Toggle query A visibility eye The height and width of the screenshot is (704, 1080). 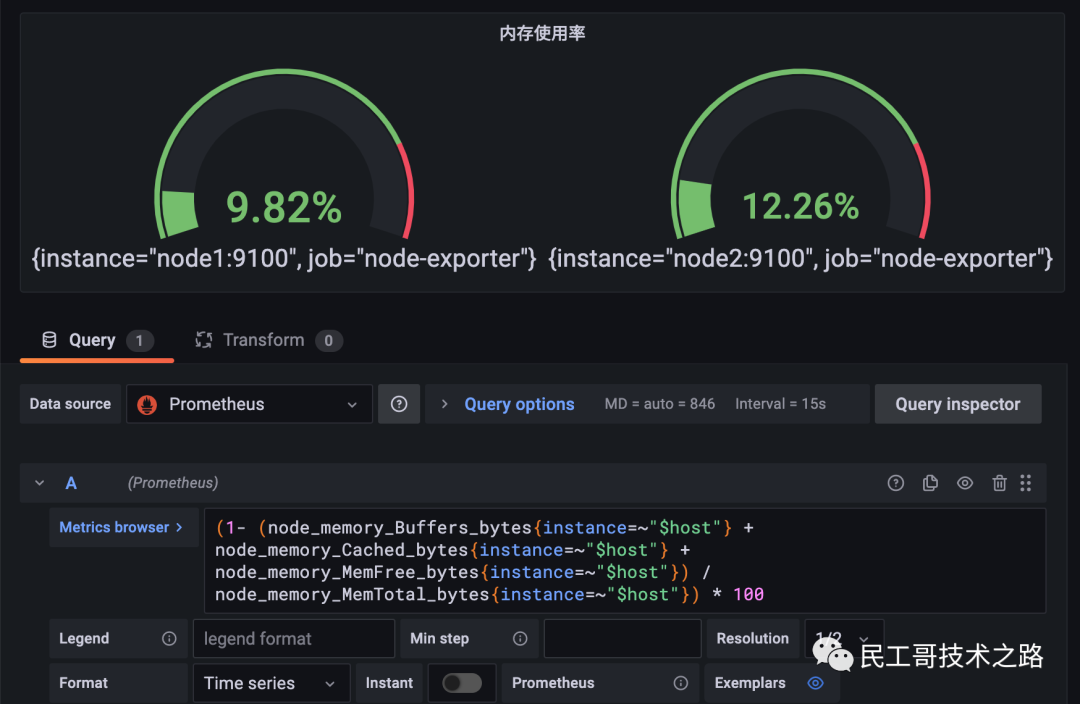[965, 483]
